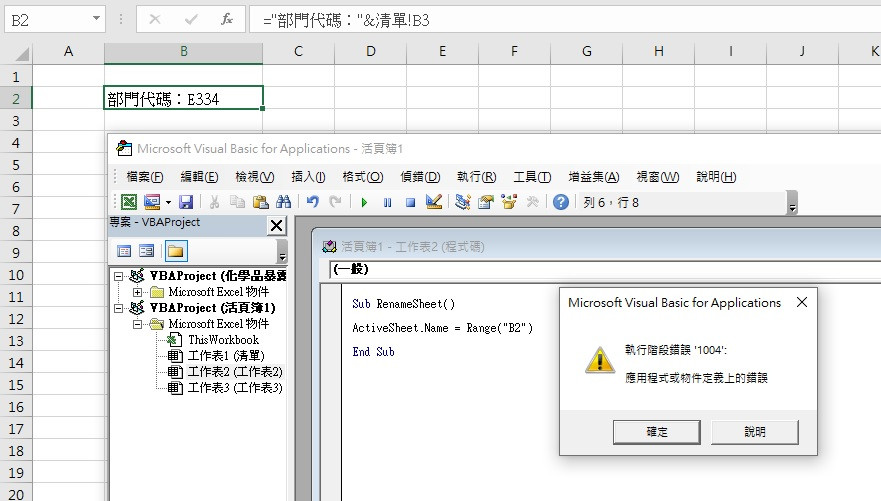
Task: Run the macro with green play icon
Action: click(364, 202)
